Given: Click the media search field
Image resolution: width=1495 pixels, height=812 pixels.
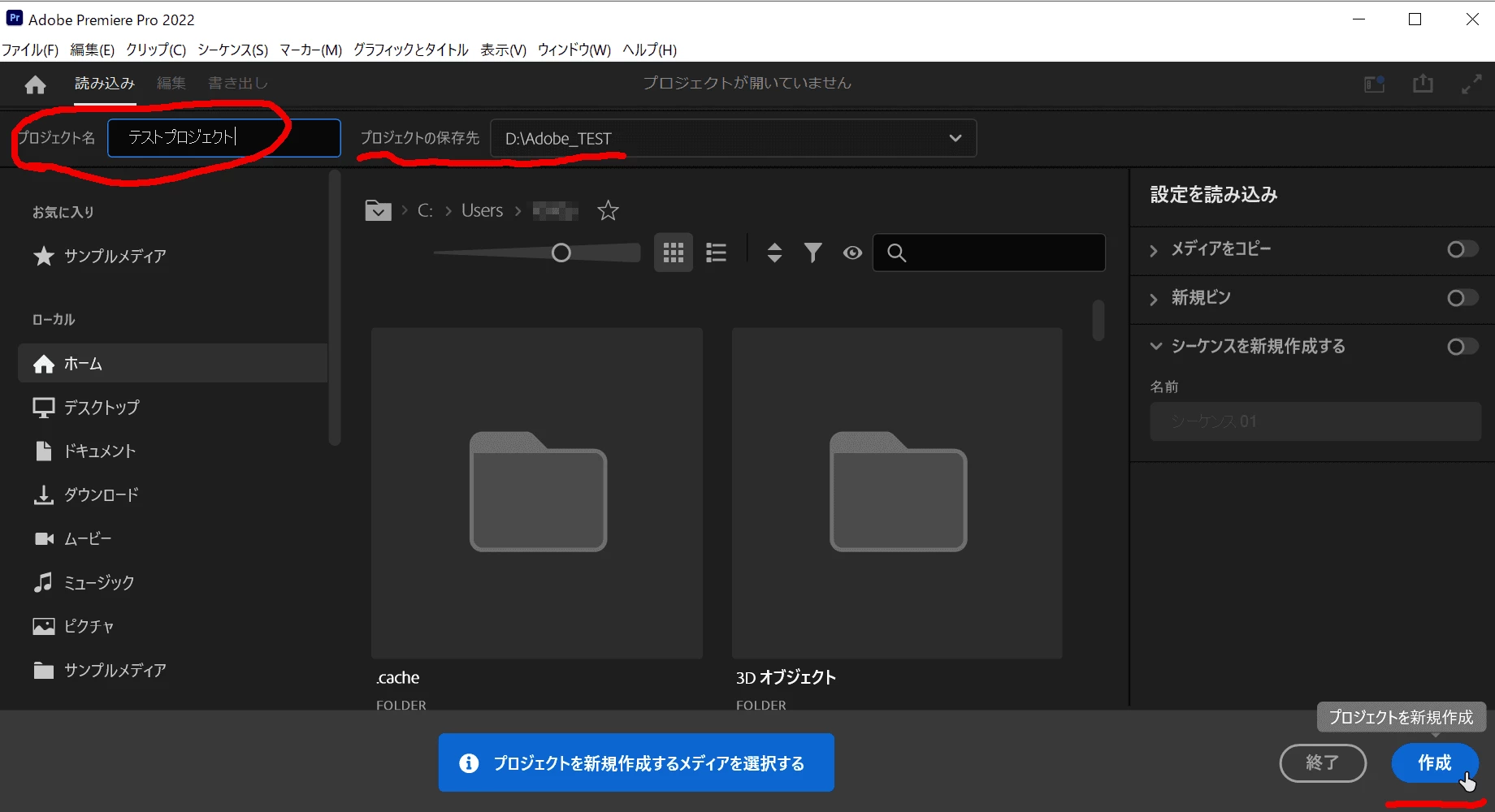Looking at the screenshot, I should 989,253.
